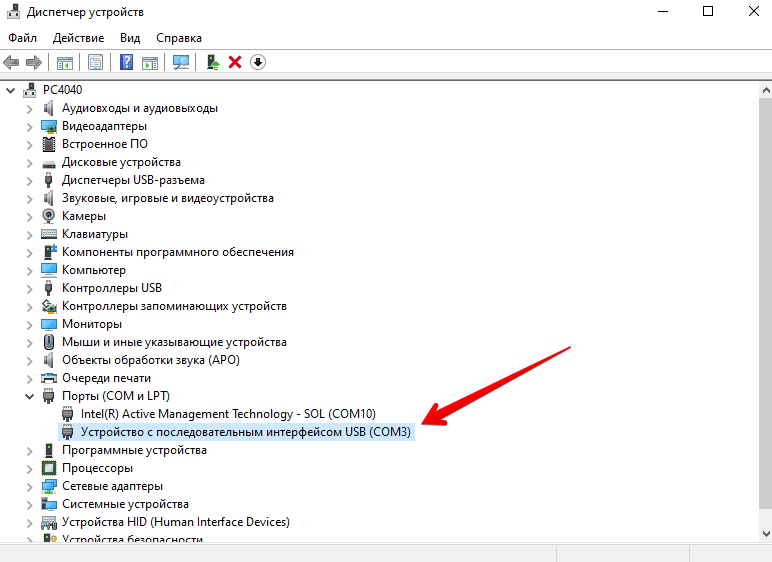Open the Файл menu
This screenshot has height=562, width=772.
pyautogui.click(x=22, y=37)
